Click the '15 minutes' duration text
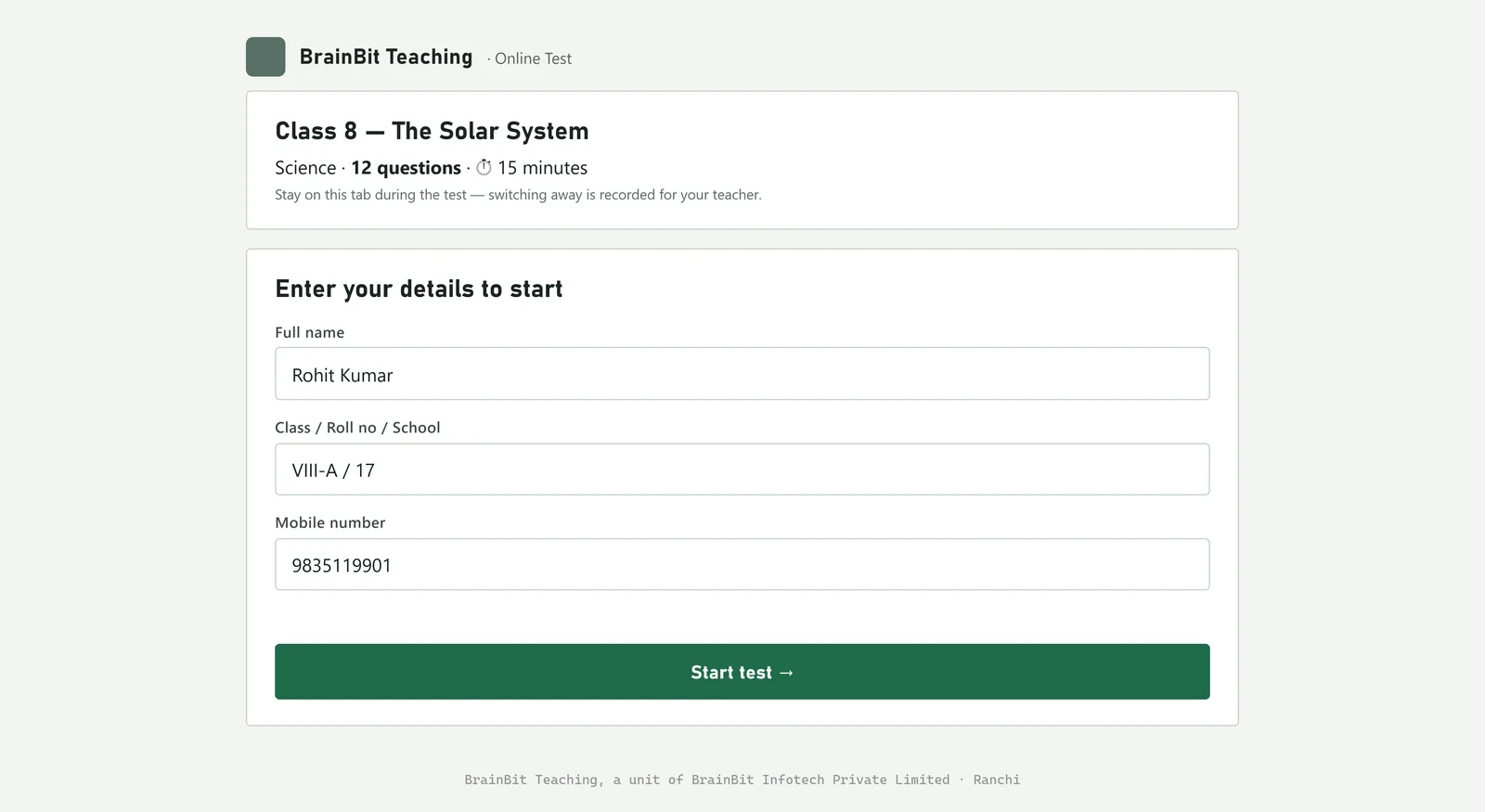The image size is (1485, 812). (x=542, y=168)
